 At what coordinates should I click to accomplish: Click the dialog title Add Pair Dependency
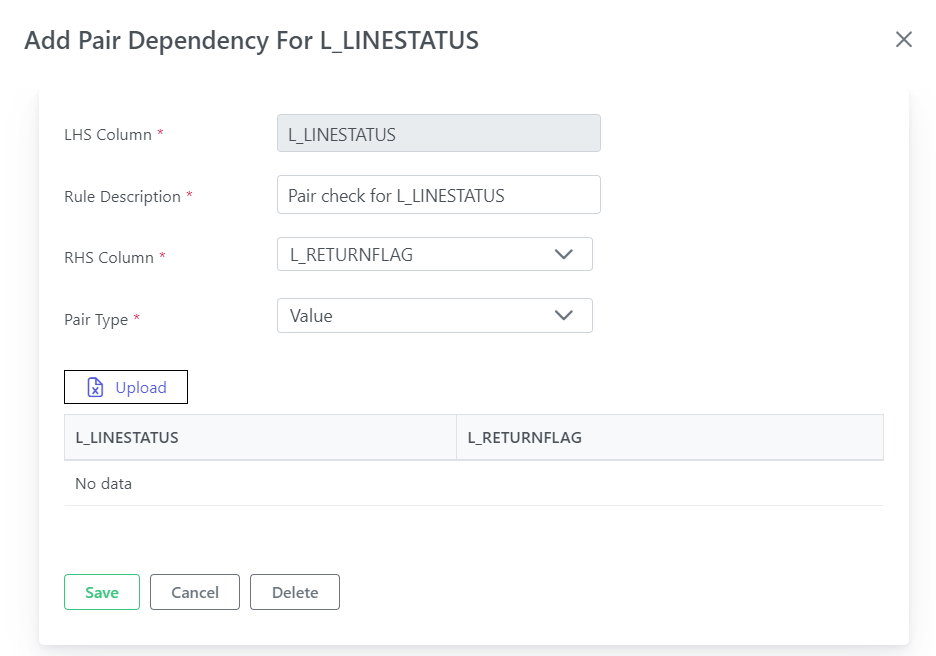[251, 41]
